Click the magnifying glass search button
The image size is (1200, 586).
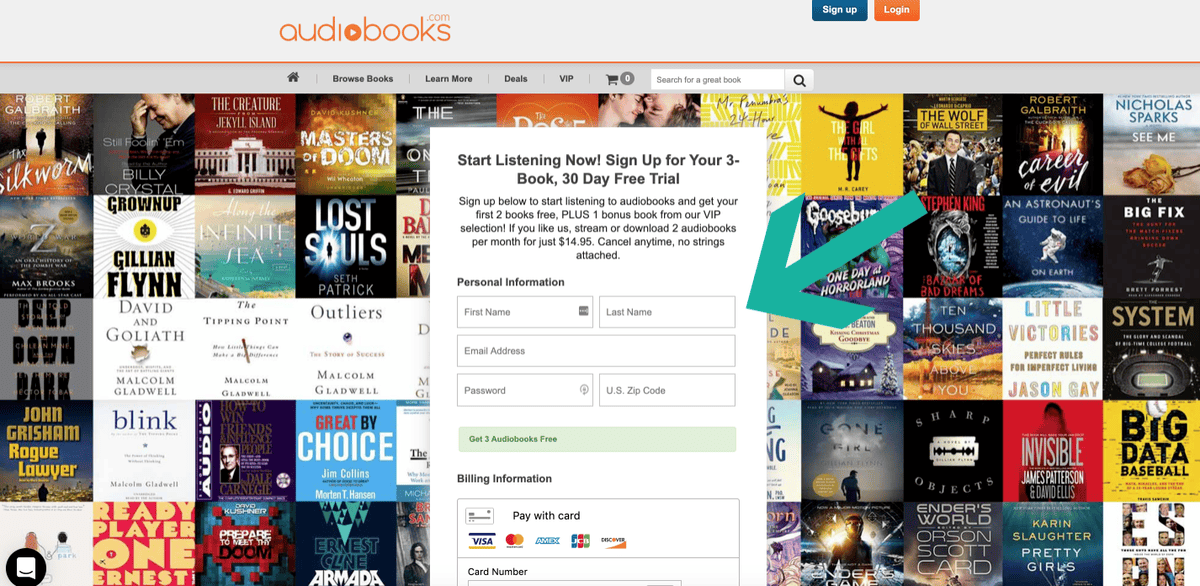[799, 80]
